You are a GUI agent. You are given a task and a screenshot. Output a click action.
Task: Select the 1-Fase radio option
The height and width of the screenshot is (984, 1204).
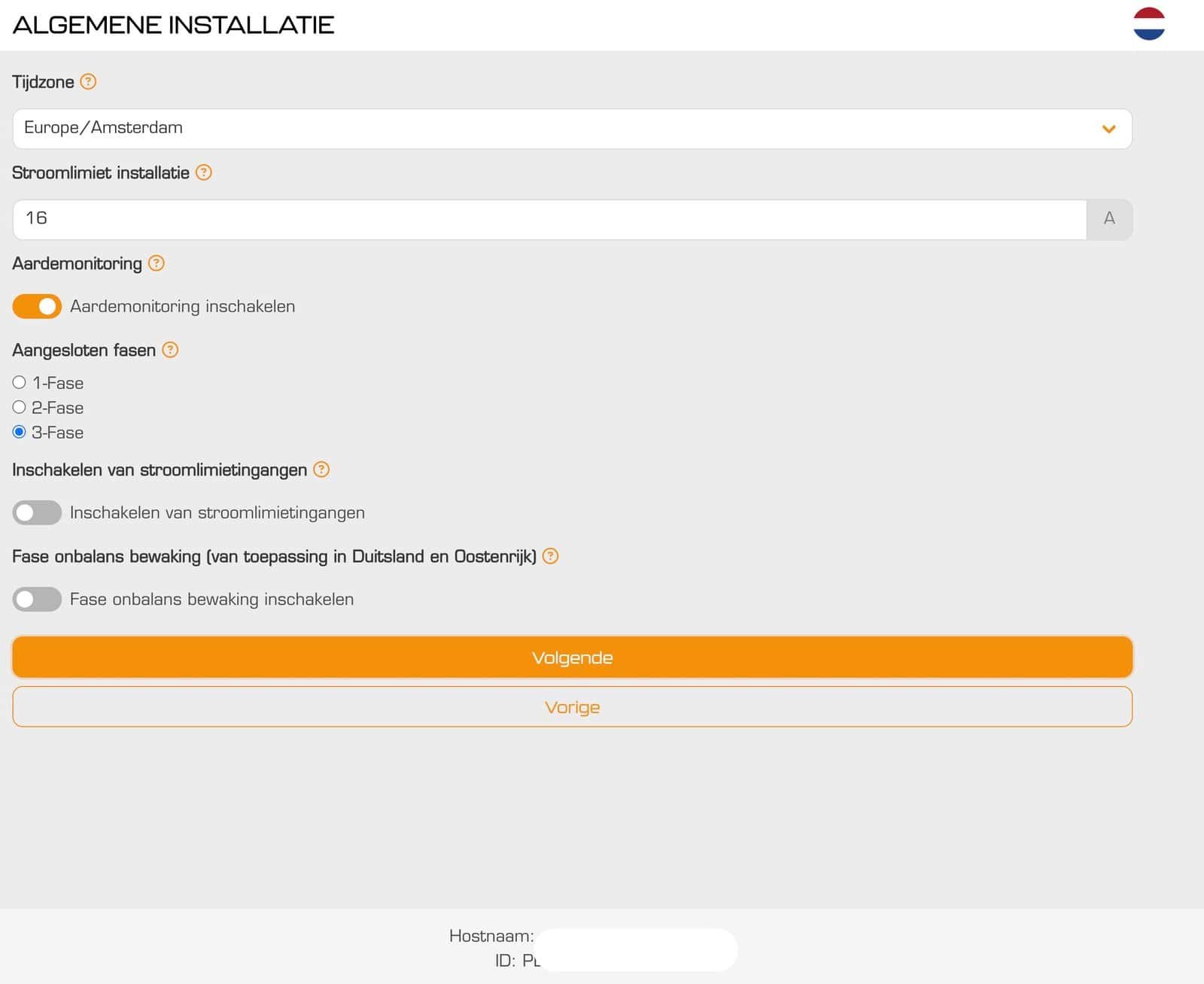coord(20,383)
